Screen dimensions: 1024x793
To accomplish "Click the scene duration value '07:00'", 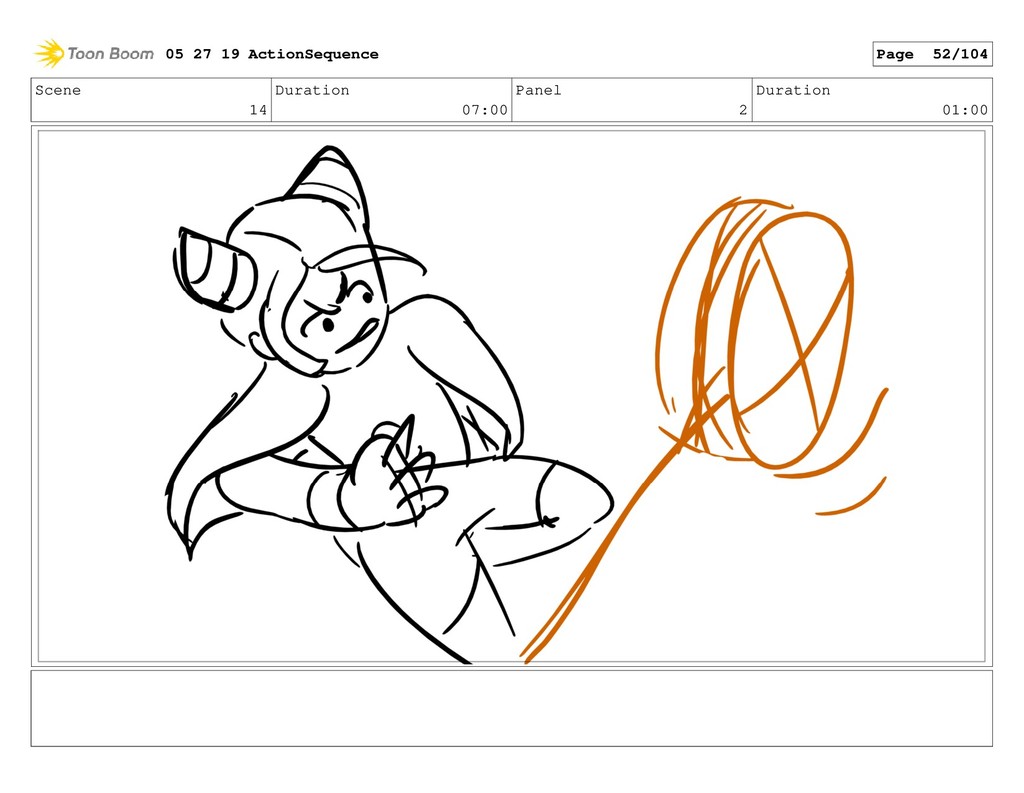I will point(485,110).
